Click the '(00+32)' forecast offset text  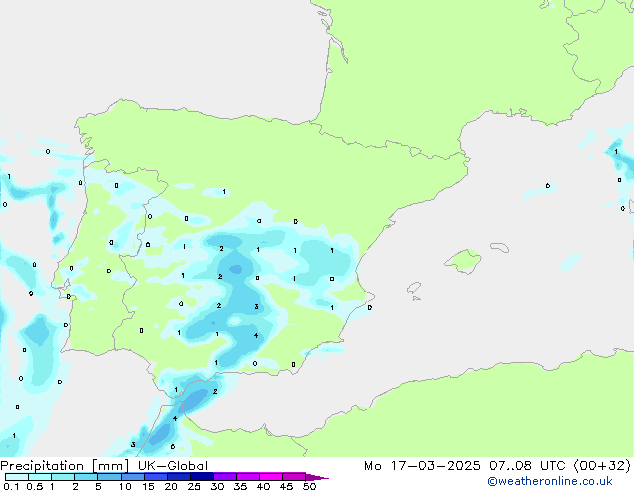602,466
